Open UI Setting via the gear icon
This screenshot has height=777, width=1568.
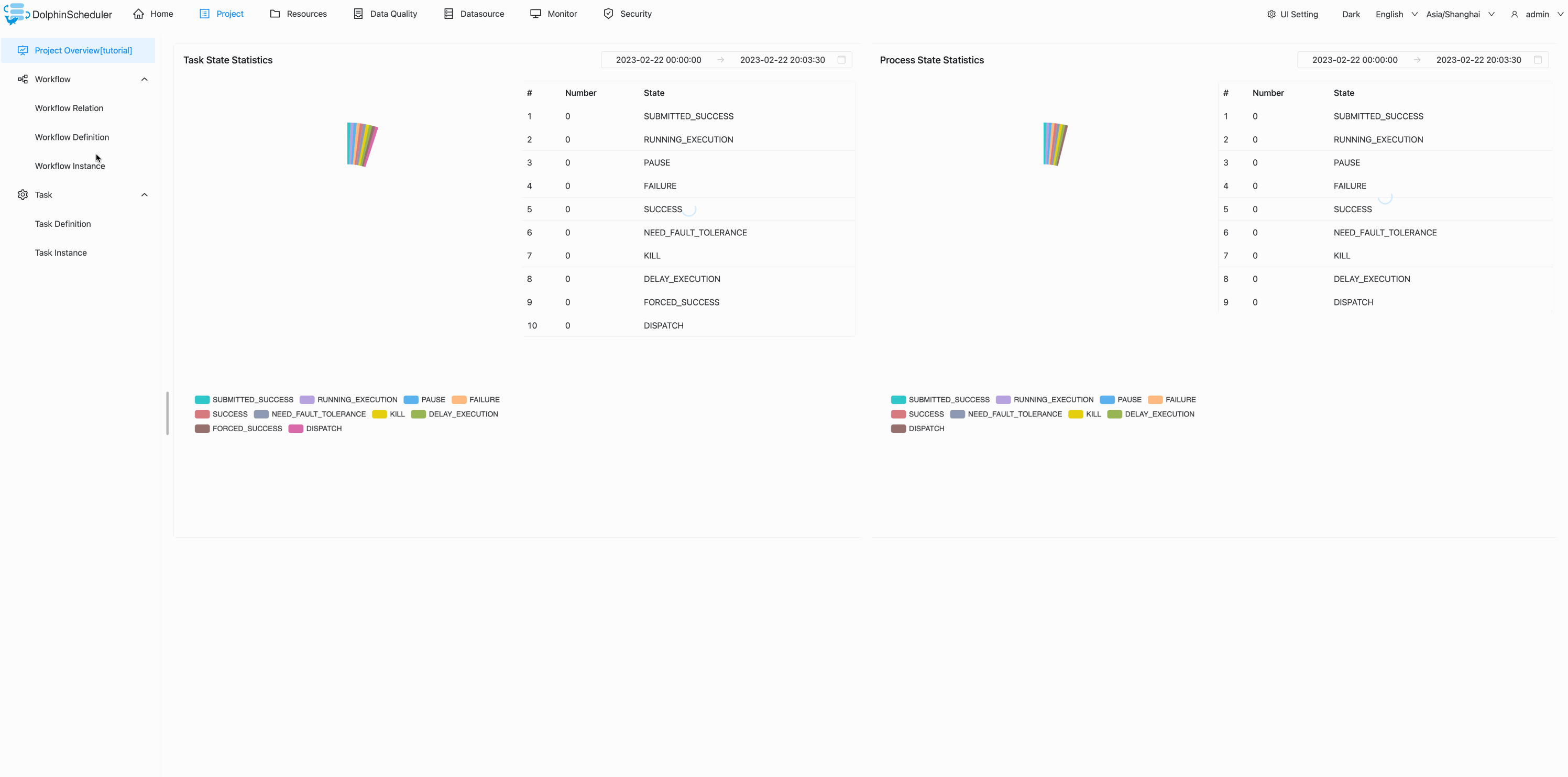1271,14
